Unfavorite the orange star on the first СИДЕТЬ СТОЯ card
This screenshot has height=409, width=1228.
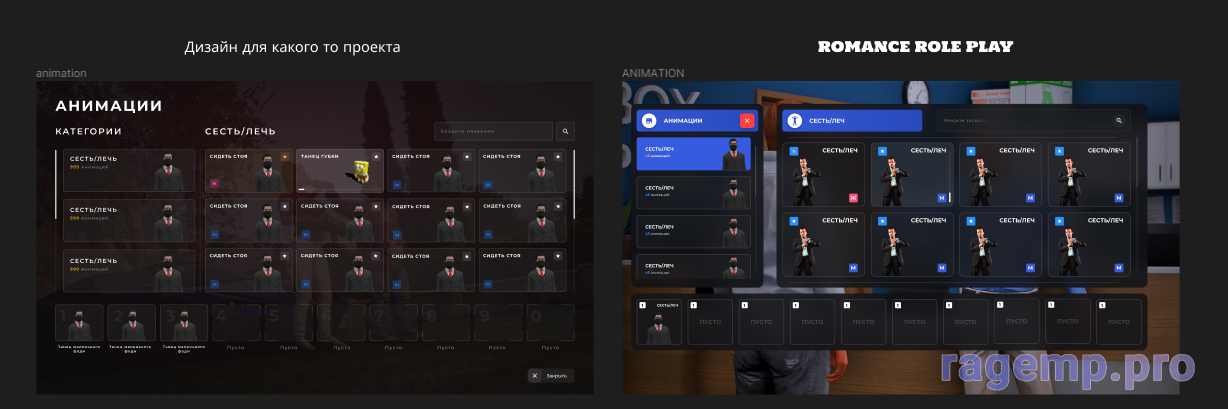(284, 156)
